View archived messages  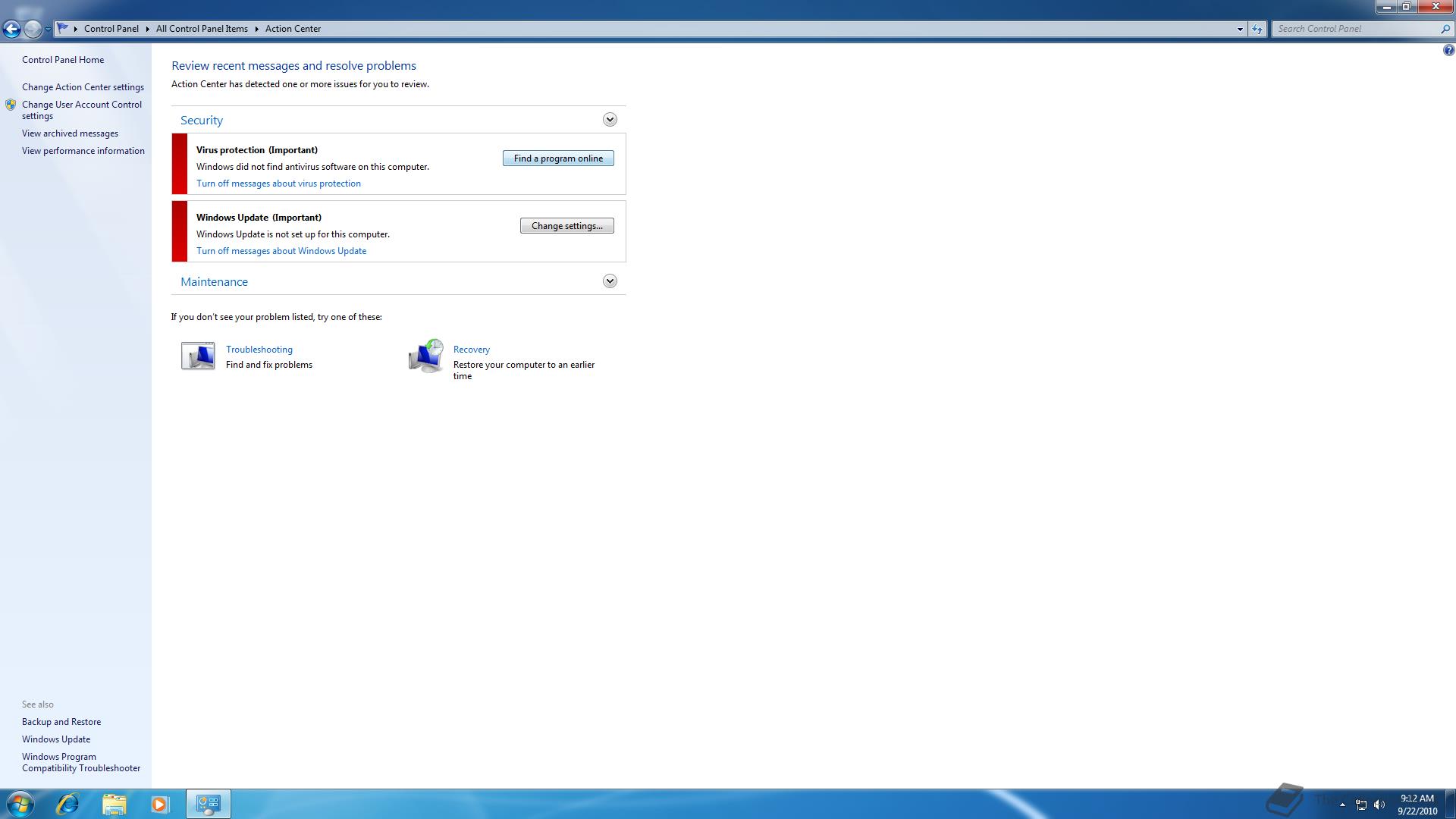click(70, 133)
